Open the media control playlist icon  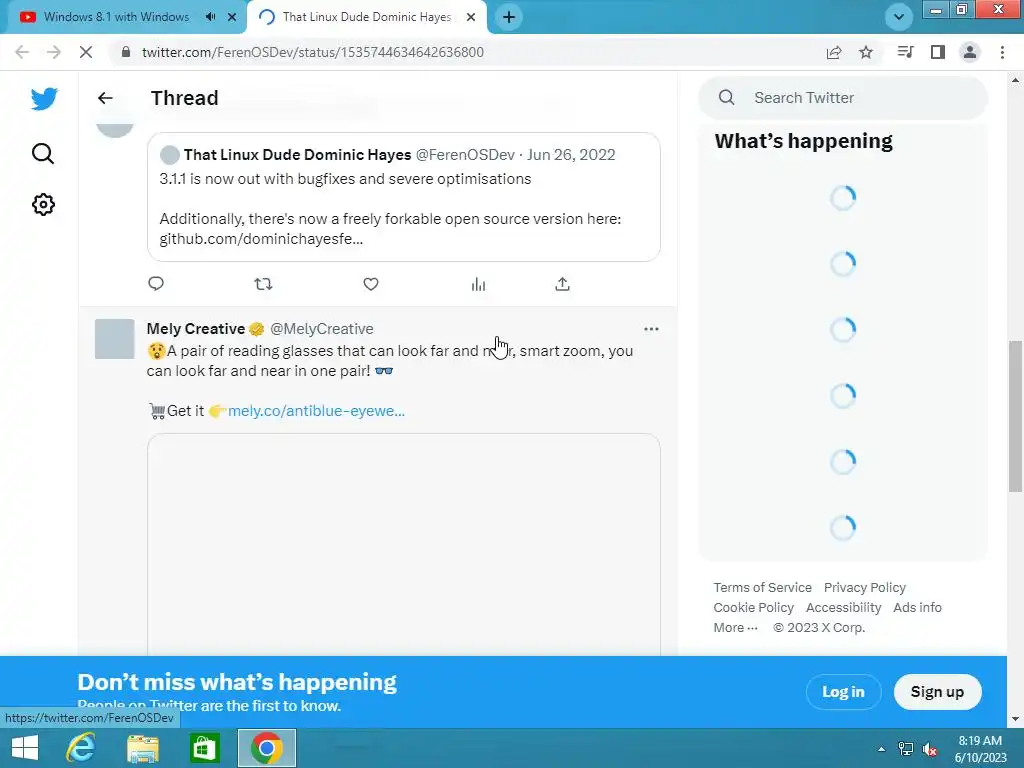905,52
